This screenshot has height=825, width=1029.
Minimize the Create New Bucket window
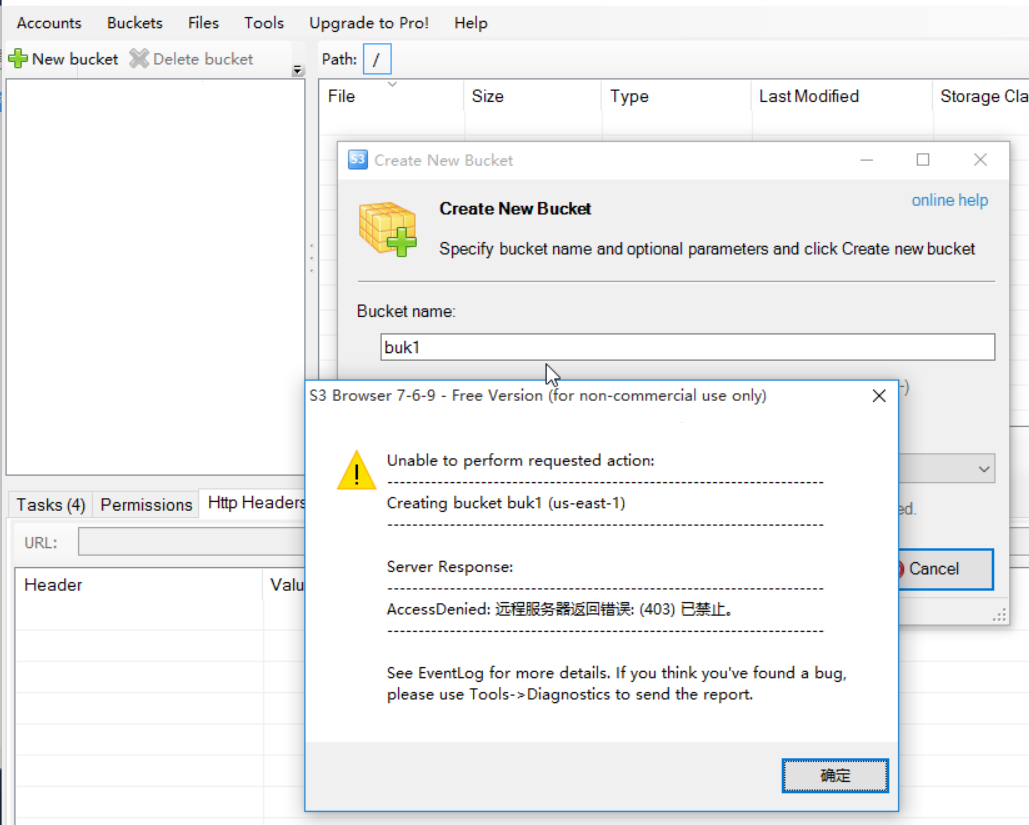867,159
